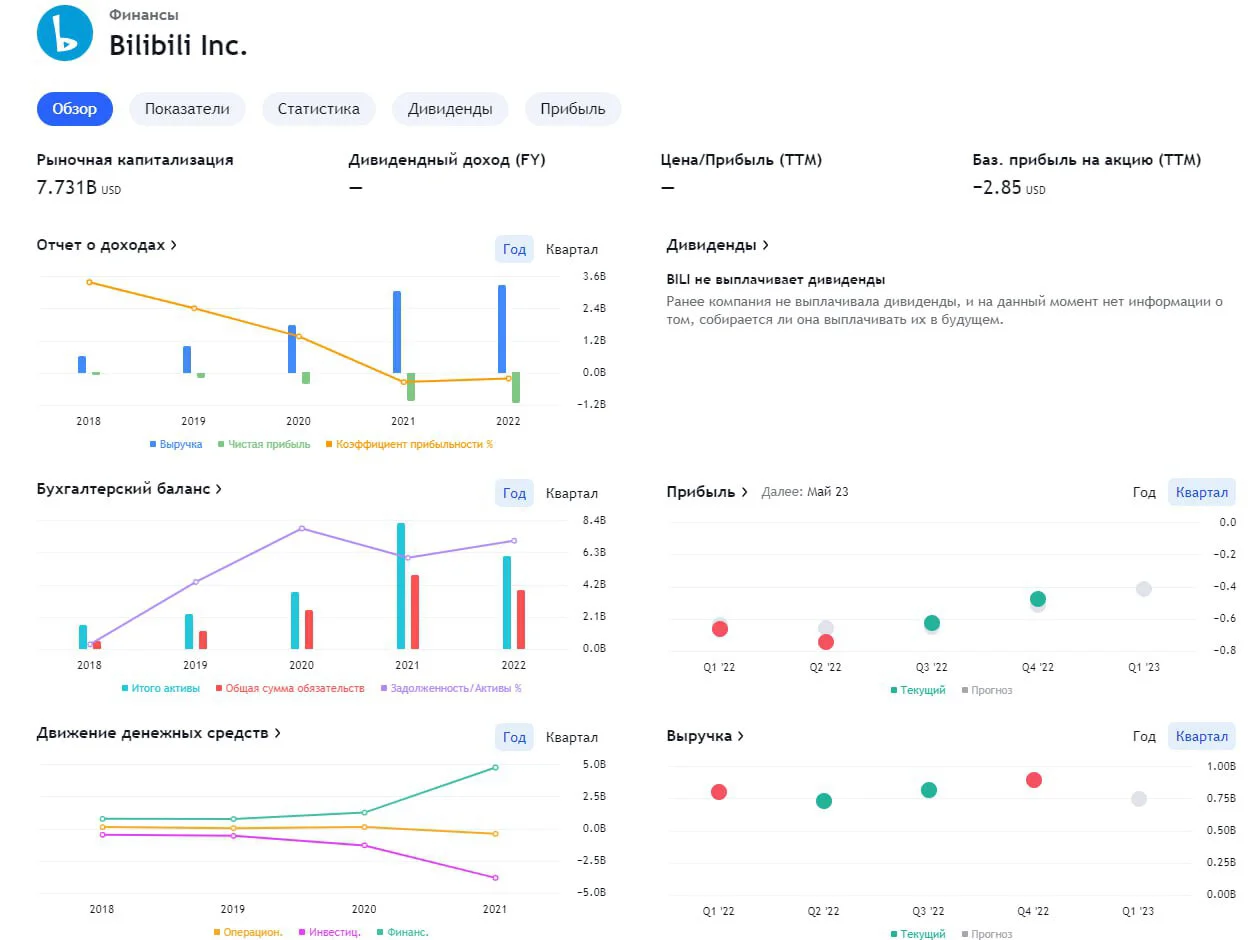Click the 2021 blue revenue bar

[397, 332]
